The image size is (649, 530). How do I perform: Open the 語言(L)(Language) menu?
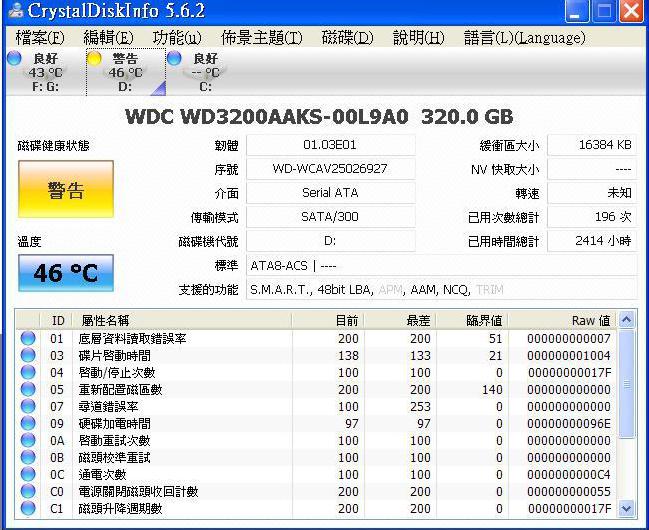tap(524, 38)
